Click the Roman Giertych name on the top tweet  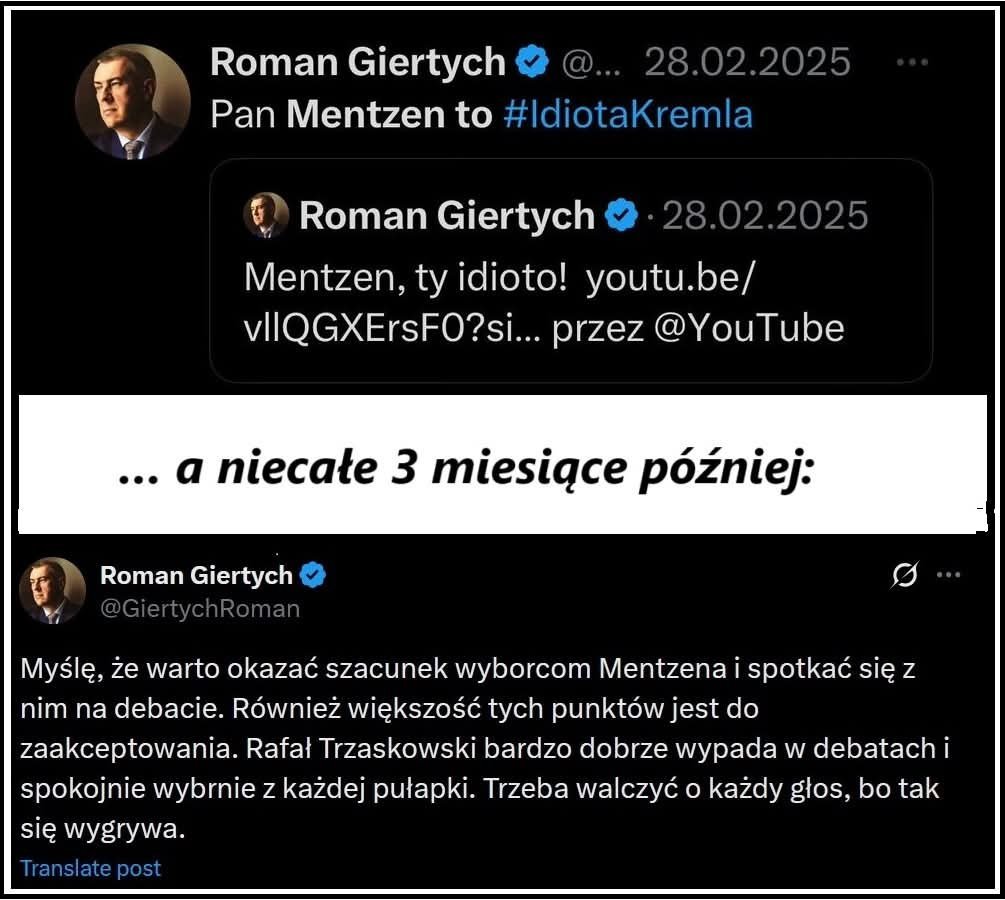coord(358,63)
